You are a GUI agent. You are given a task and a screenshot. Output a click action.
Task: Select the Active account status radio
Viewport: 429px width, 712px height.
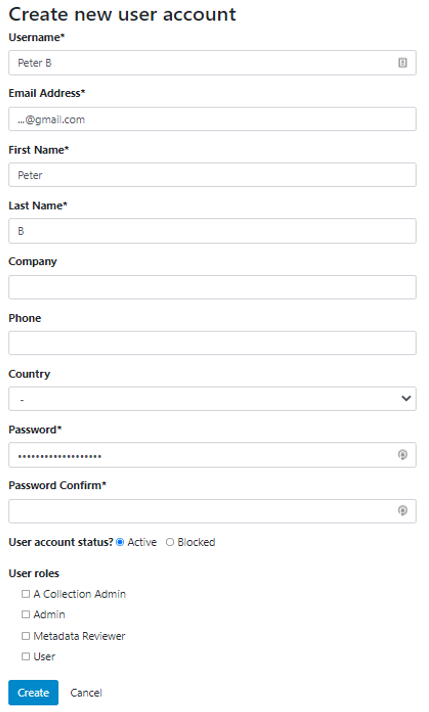120,542
